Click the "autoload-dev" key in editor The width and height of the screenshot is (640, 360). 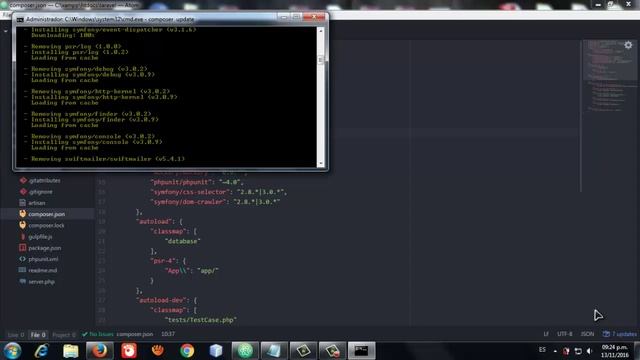coord(162,300)
